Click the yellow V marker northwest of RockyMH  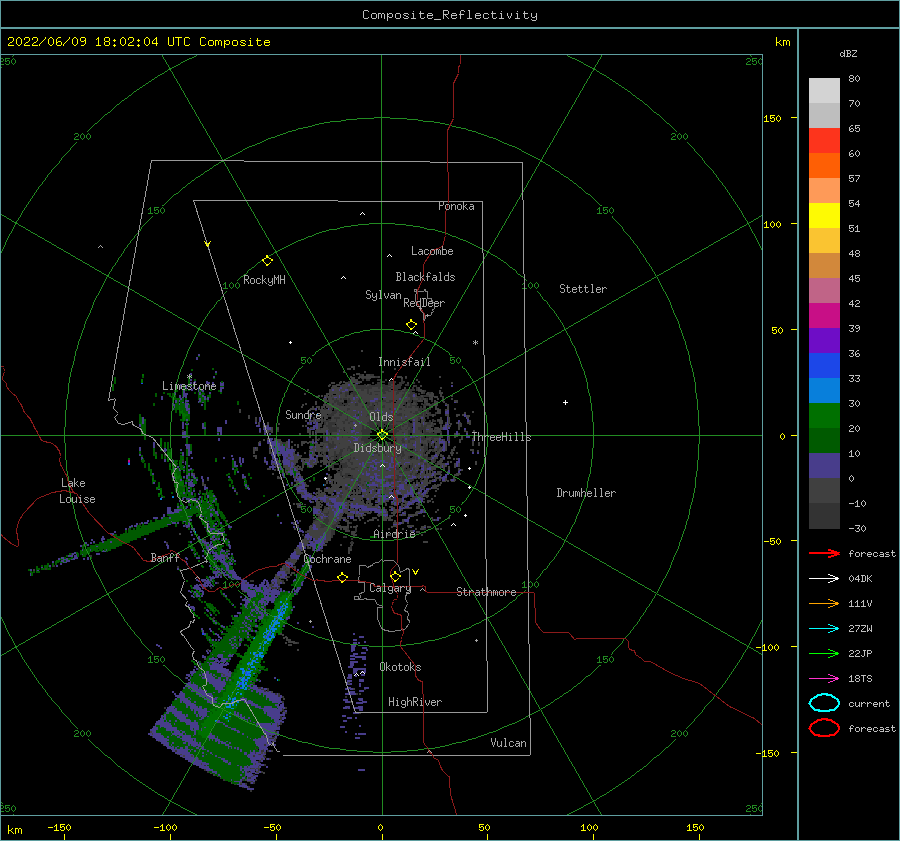coord(208,244)
